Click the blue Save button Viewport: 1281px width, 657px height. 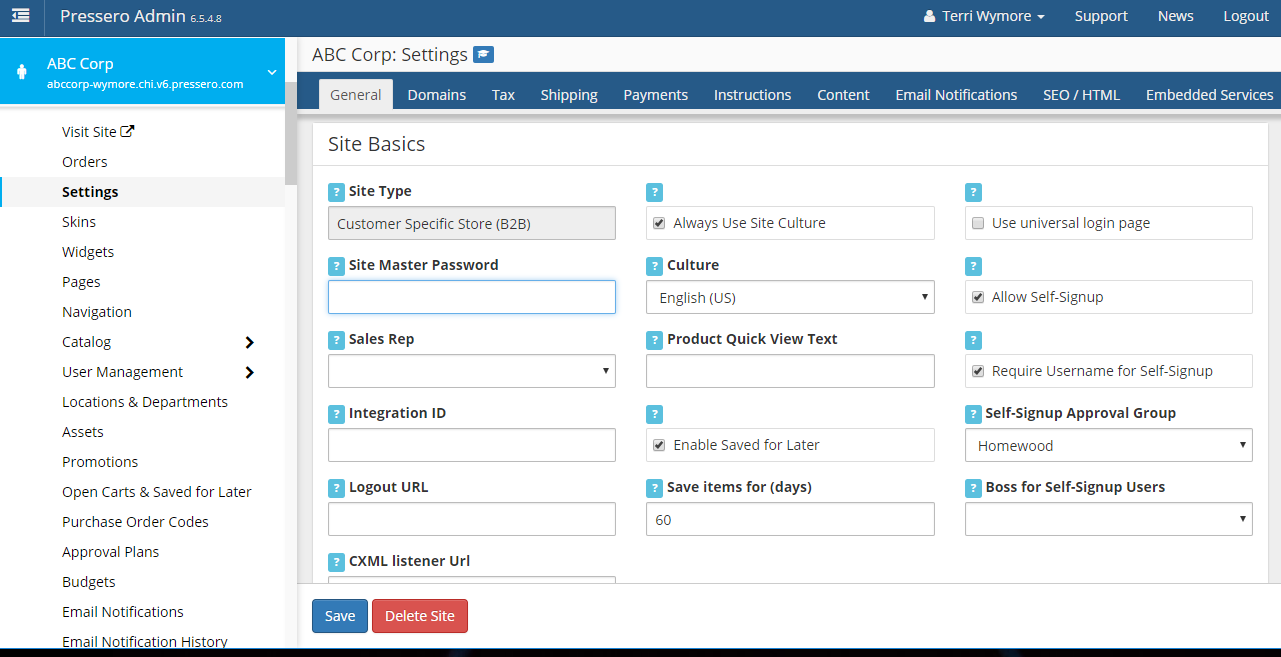(x=340, y=616)
